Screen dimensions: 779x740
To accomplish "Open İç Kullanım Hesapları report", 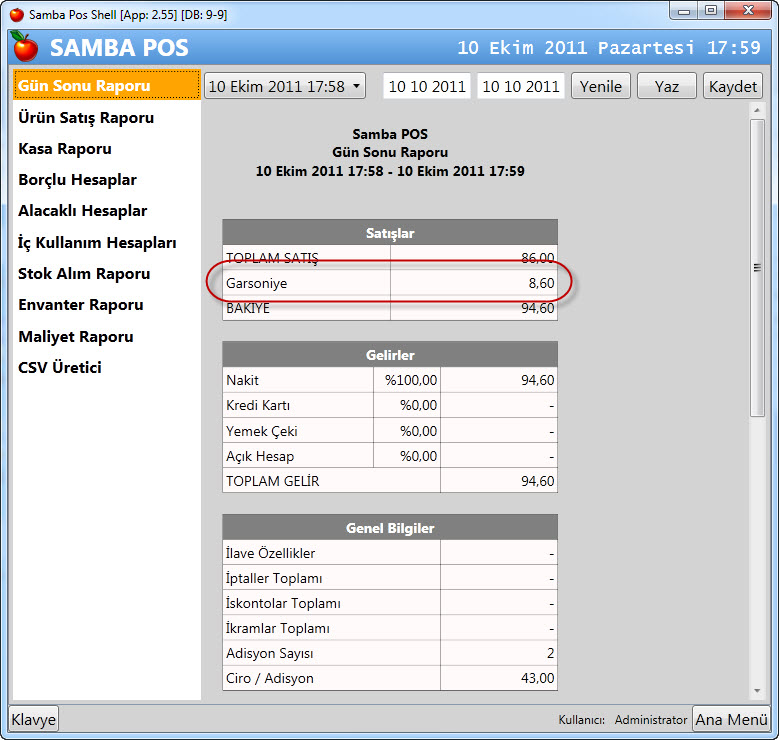I will 97,242.
